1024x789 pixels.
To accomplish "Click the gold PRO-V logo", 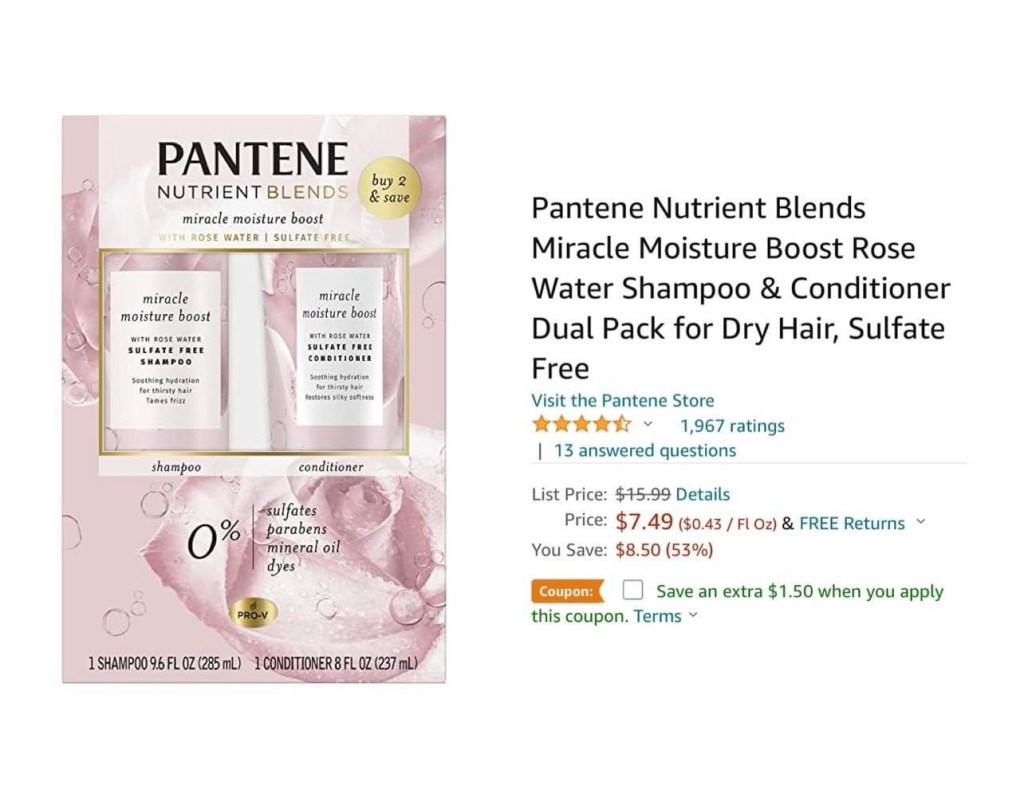I will click(253, 614).
